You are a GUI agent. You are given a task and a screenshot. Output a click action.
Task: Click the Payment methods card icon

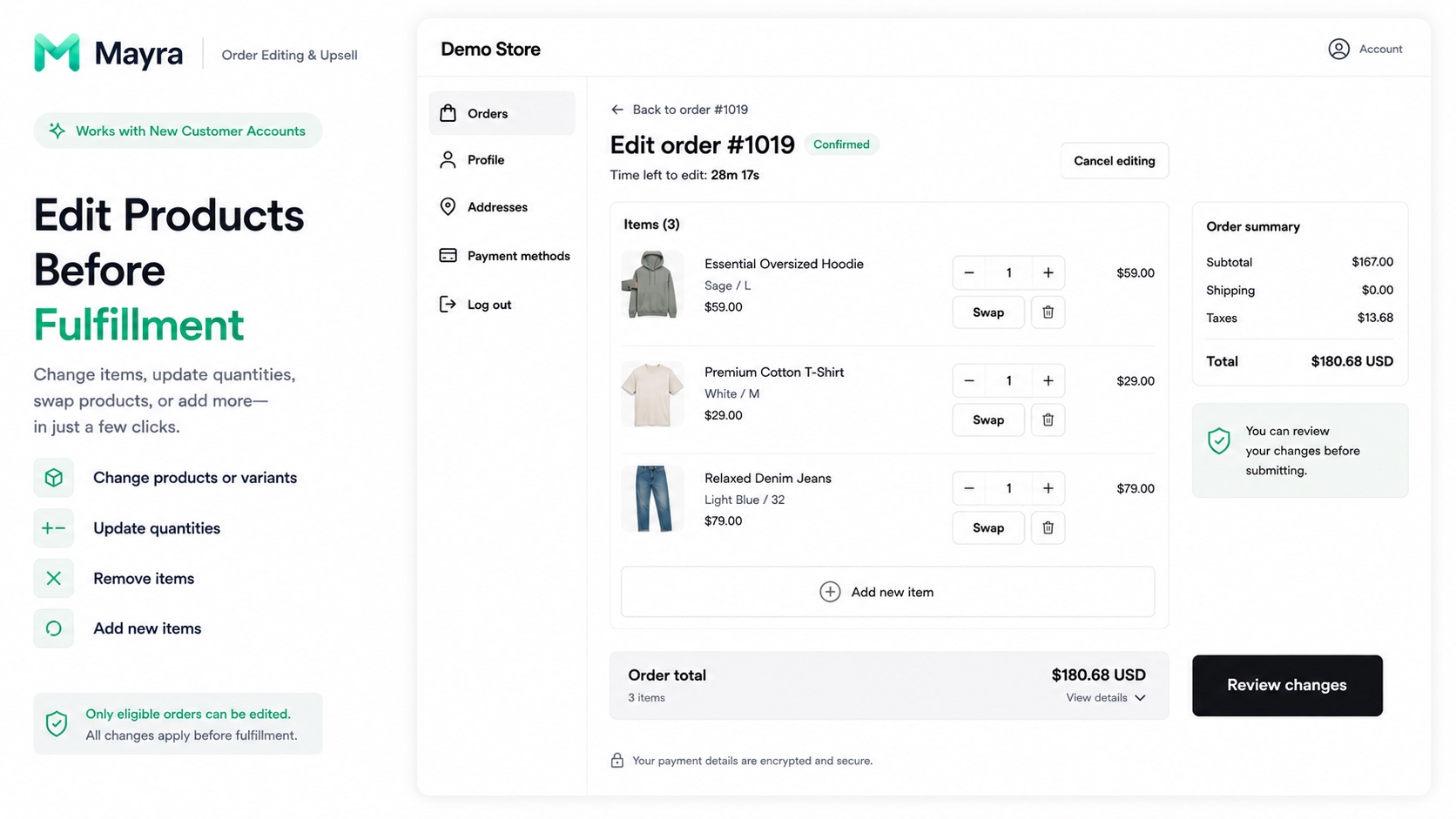click(448, 256)
